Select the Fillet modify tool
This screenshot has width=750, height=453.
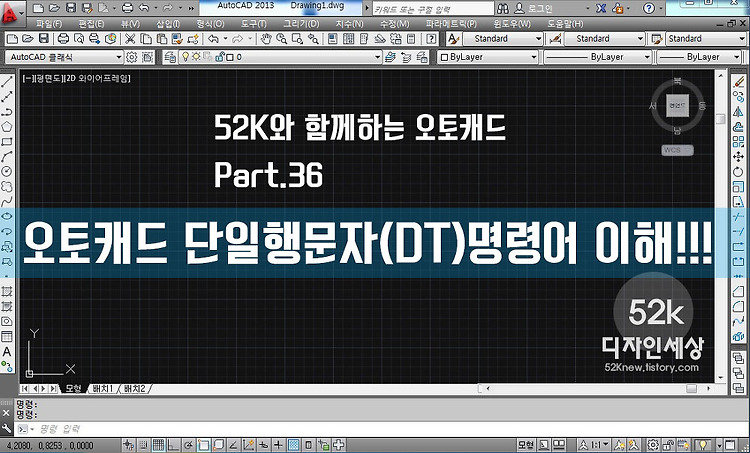739,306
